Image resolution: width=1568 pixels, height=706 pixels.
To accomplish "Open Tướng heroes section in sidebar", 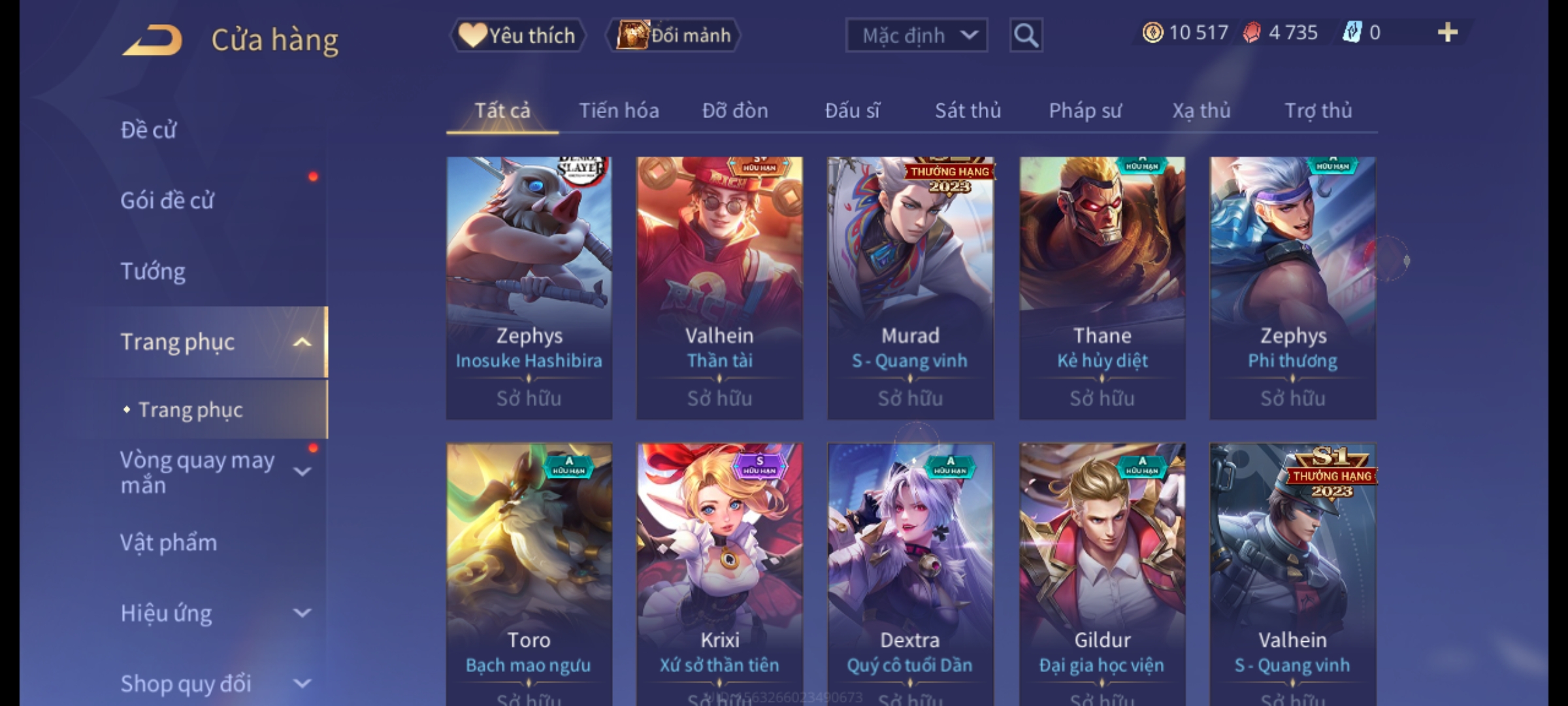I will click(153, 271).
